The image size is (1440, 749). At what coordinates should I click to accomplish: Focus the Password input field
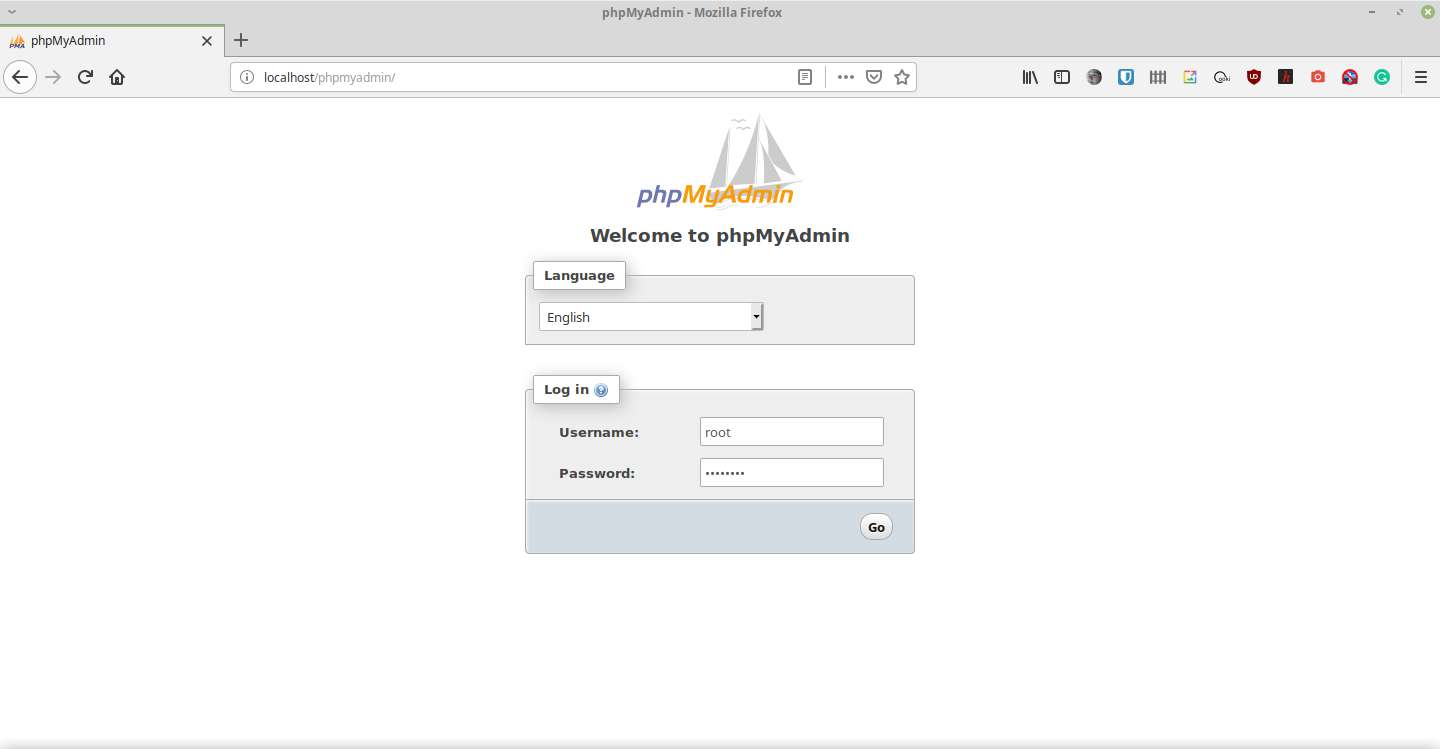click(792, 472)
